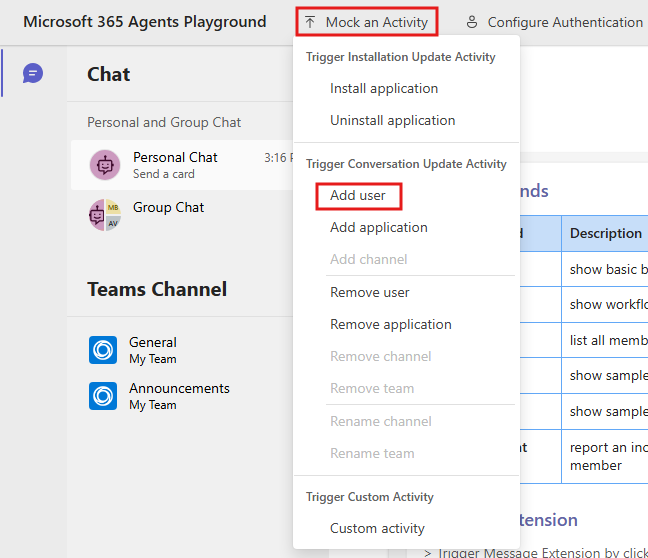Screen dimensions: 648x558
Task: Click the person icon beside Configure Authentication
Action: tap(472, 22)
